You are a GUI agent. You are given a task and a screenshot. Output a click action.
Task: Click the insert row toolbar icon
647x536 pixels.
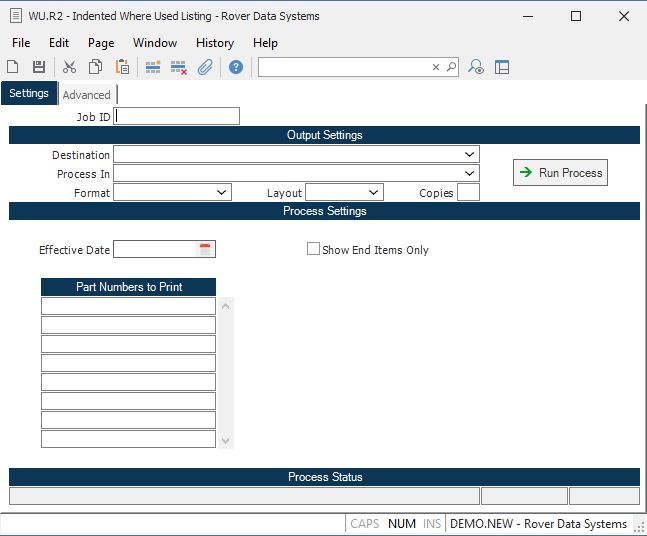click(x=153, y=67)
